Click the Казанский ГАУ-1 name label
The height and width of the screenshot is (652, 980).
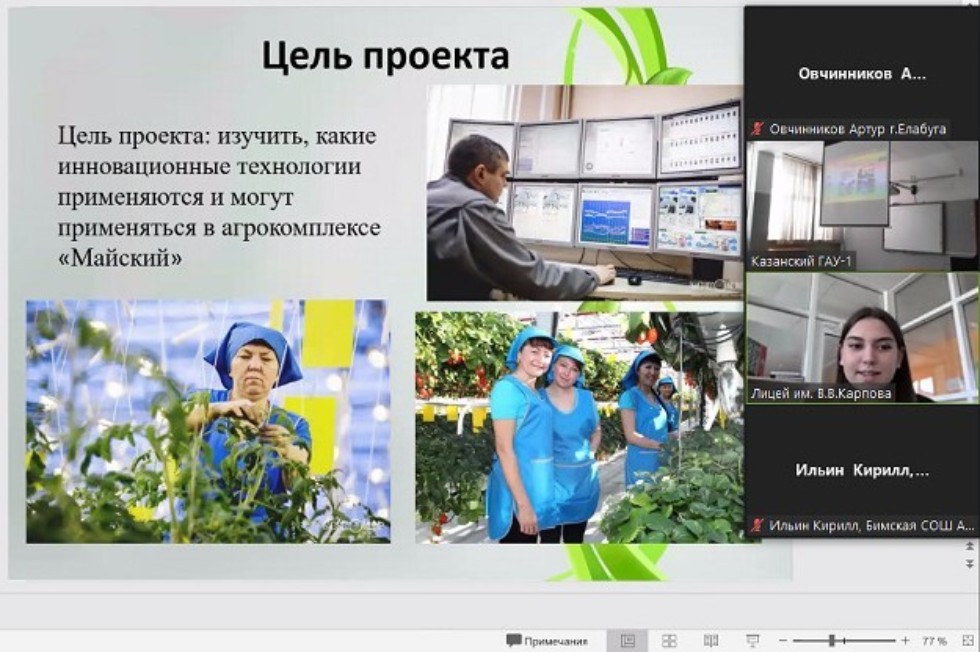click(x=801, y=259)
